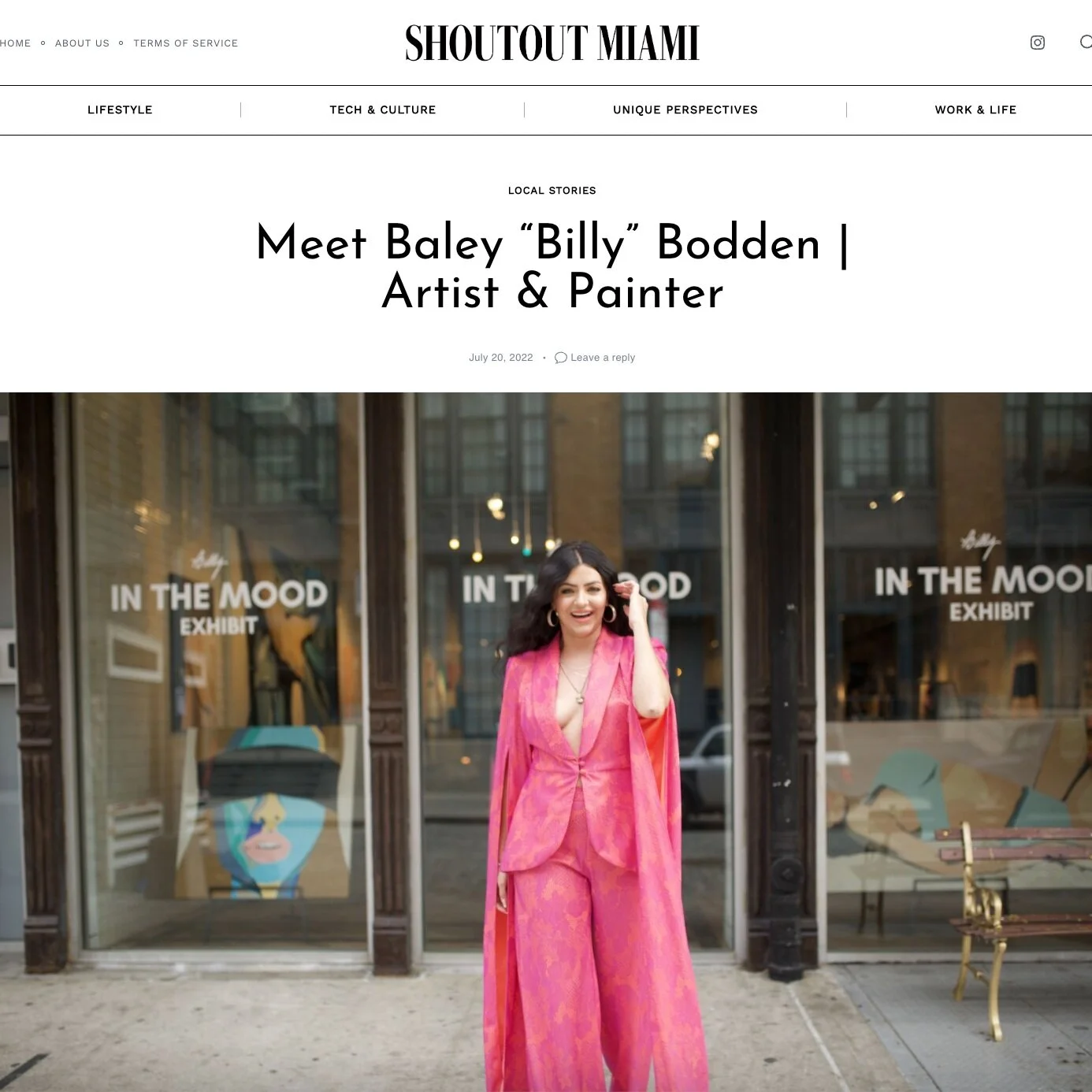Click the Leave a reply link

pos(603,358)
